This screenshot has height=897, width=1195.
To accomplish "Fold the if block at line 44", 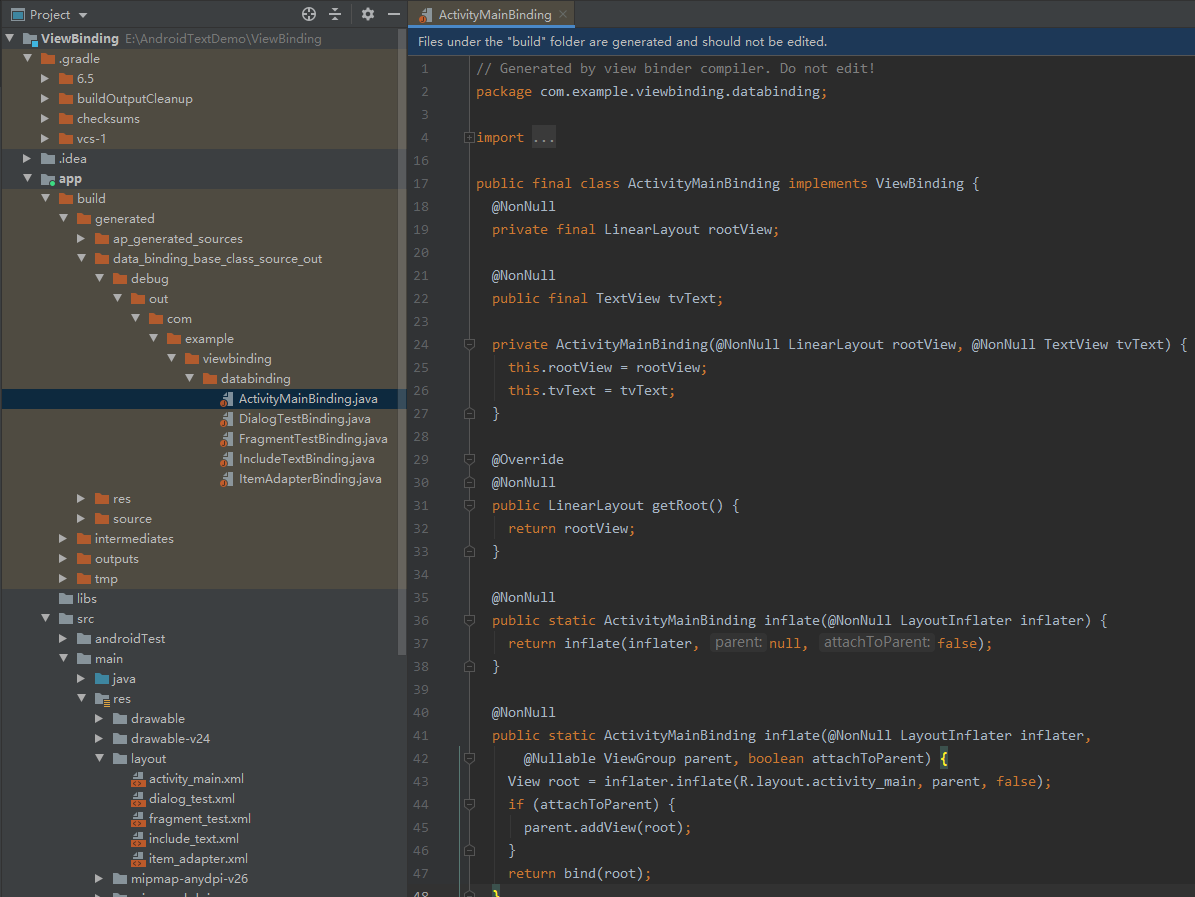I will point(469,804).
